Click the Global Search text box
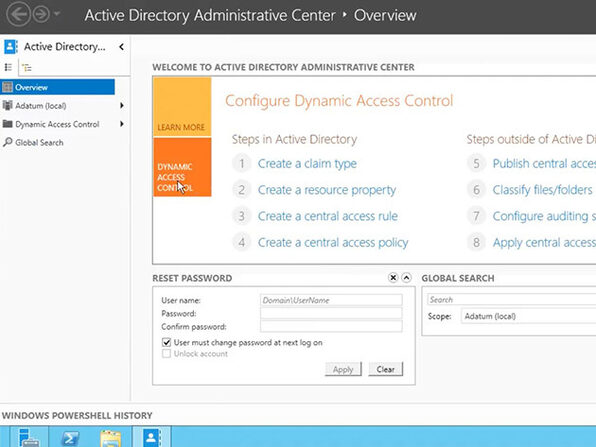The height and width of the screenshot is (447, 596). [511, 300]
